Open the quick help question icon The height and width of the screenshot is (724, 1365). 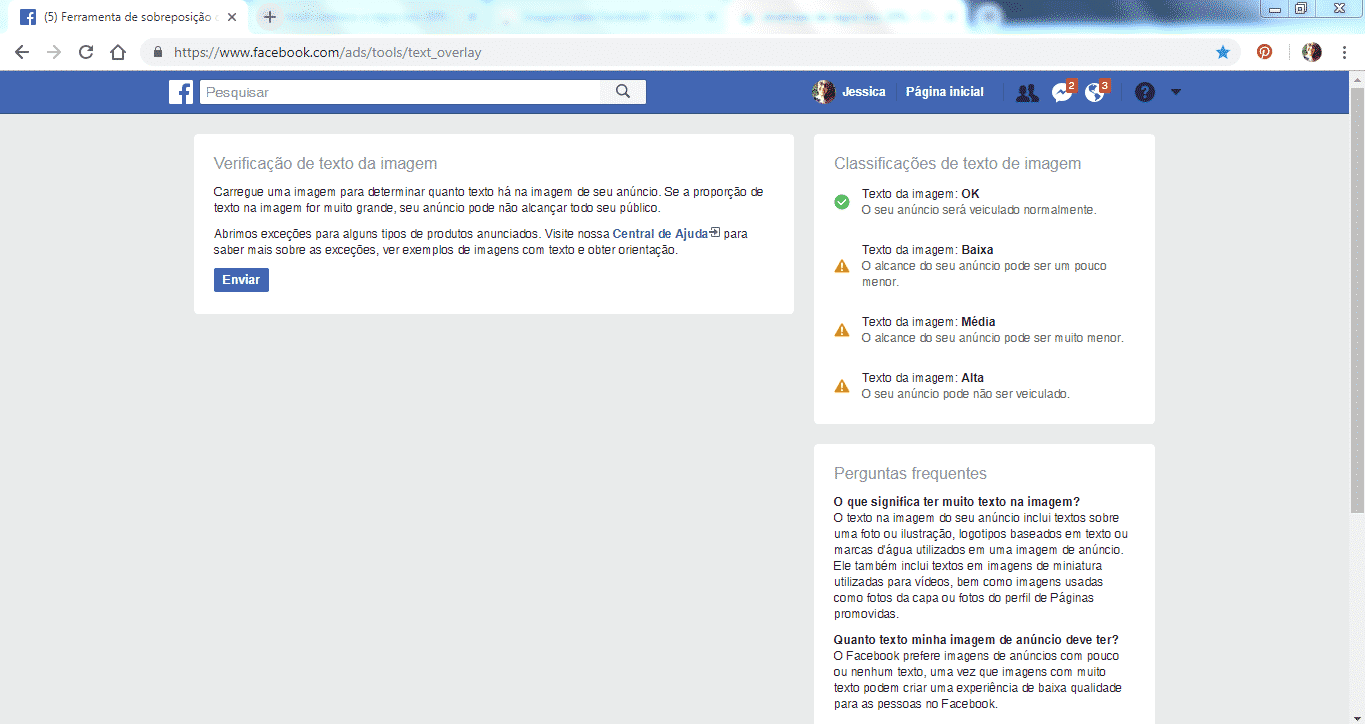[1145, 92]
